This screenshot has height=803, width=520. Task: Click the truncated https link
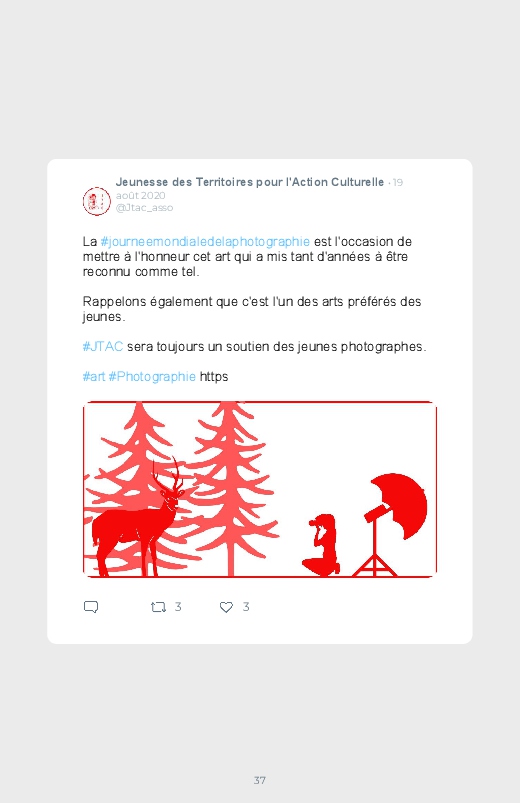214,376
